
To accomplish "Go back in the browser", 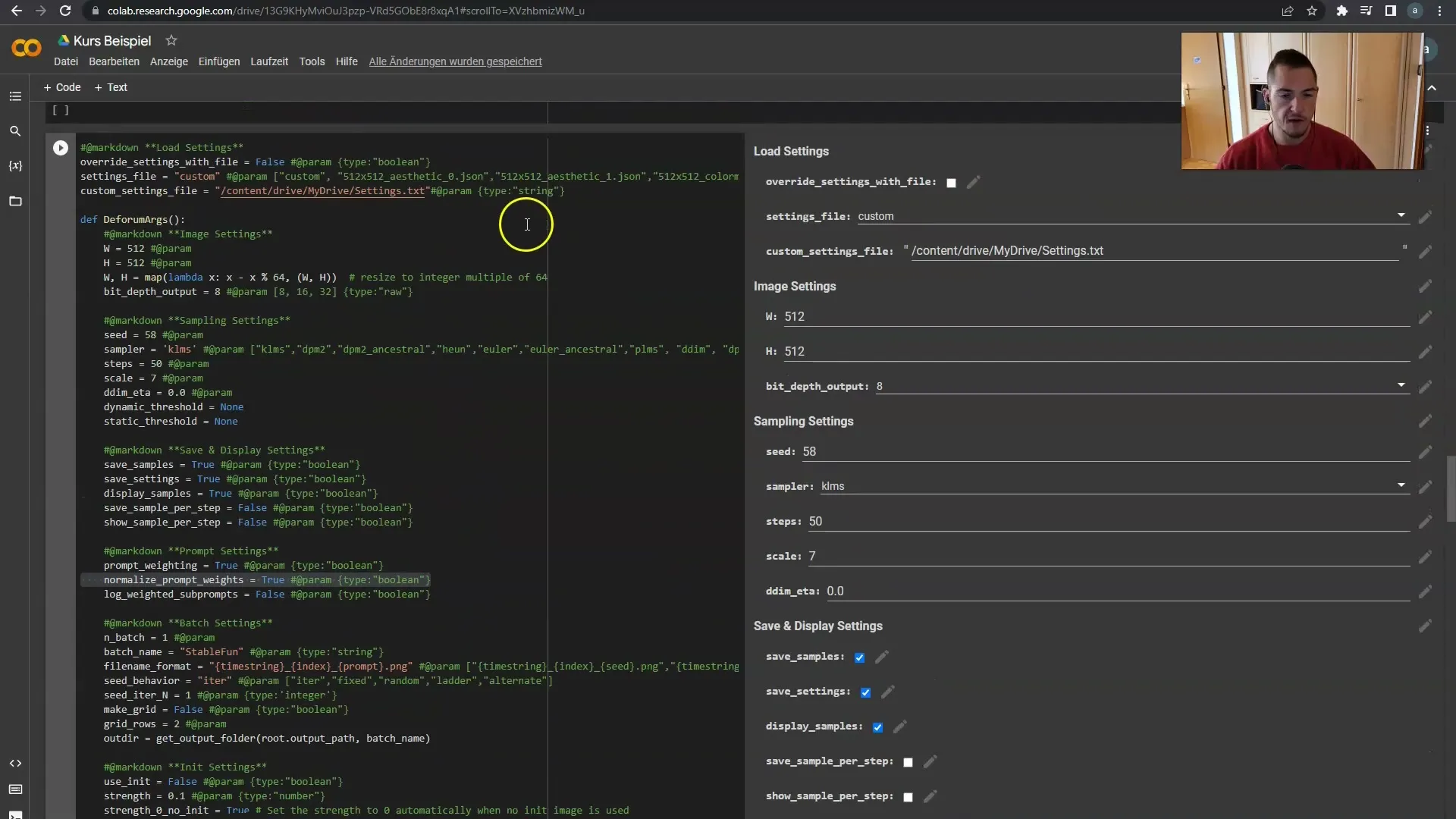I will point(16,11).
